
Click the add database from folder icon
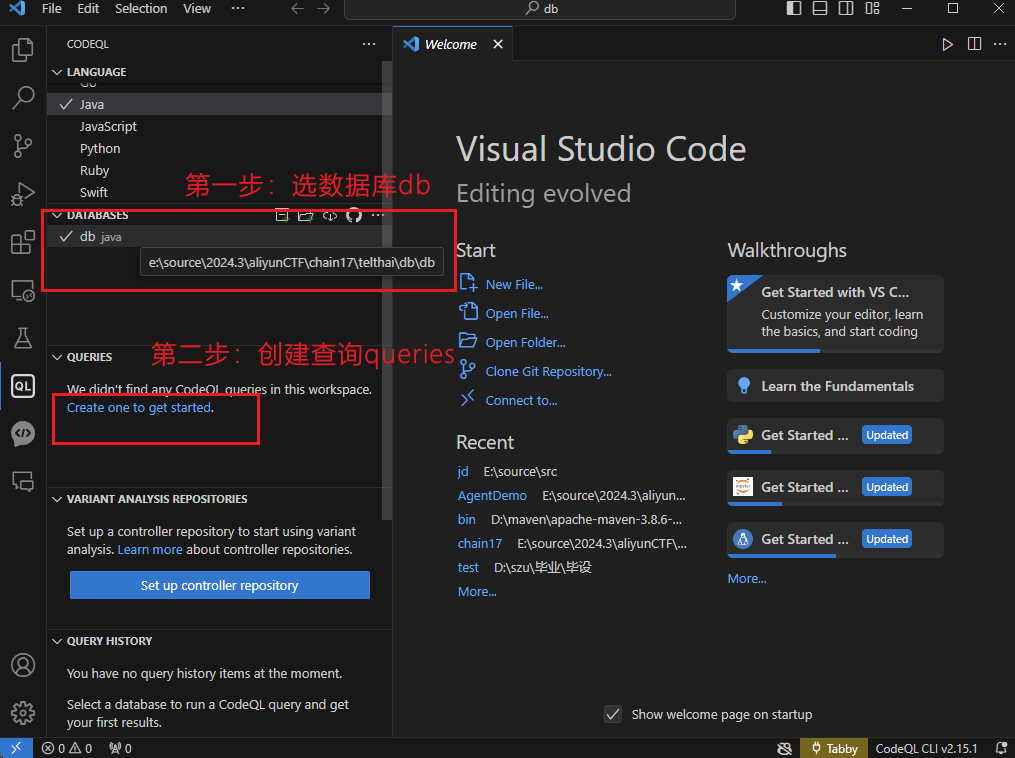point(306,216)
